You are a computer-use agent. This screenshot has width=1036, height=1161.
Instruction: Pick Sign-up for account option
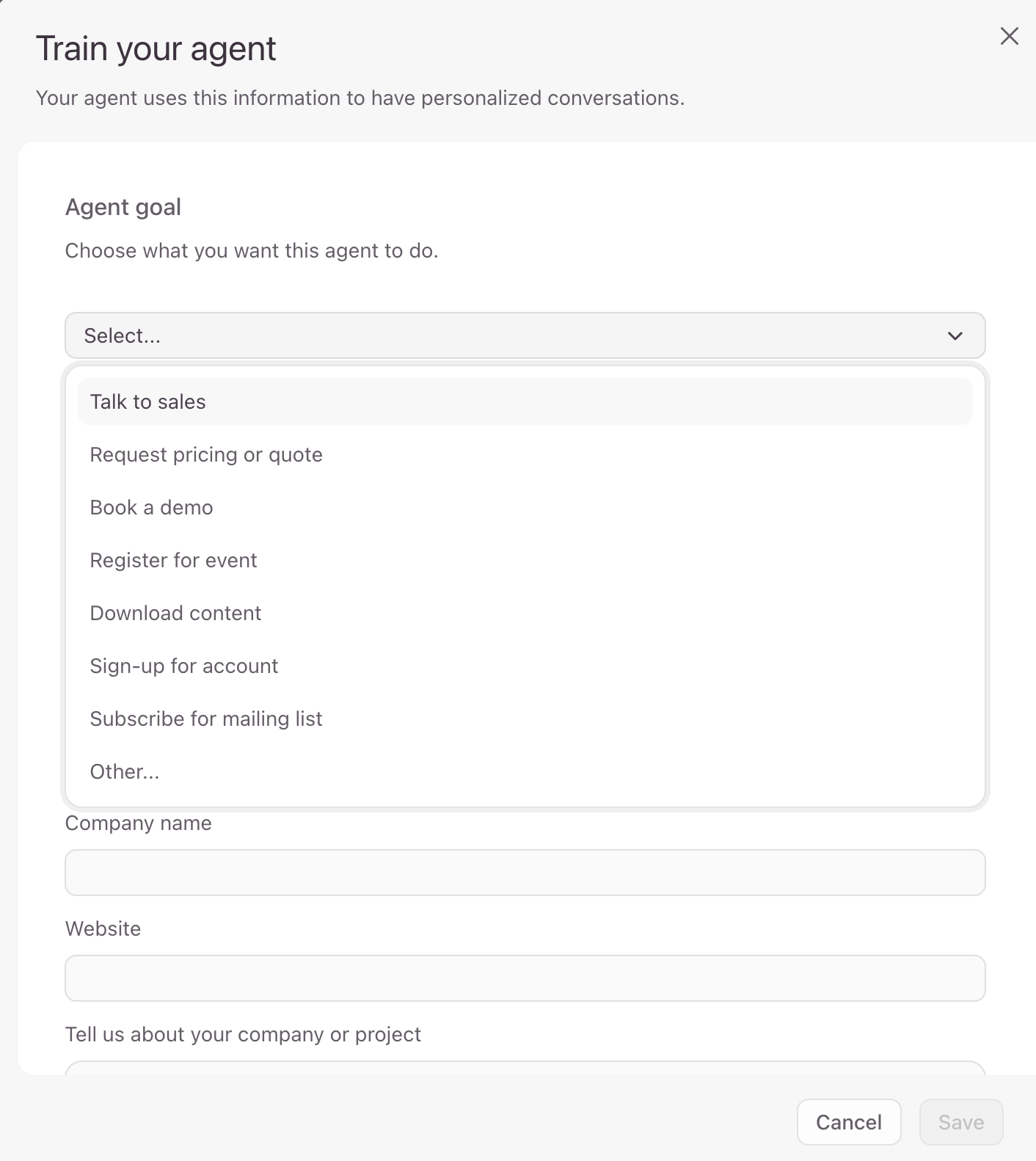(x=184, y=666)
